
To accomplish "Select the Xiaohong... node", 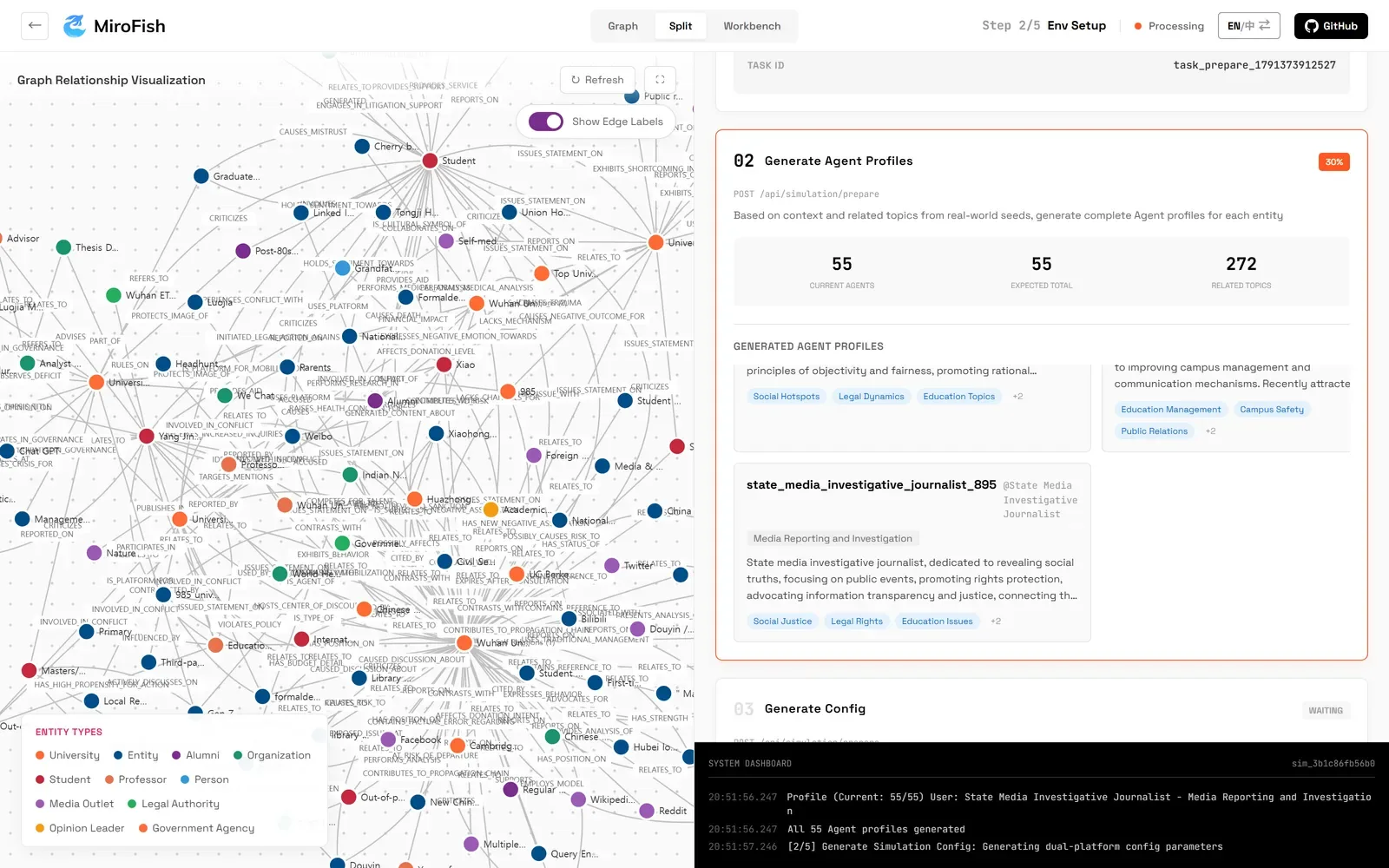I will 436,433.
